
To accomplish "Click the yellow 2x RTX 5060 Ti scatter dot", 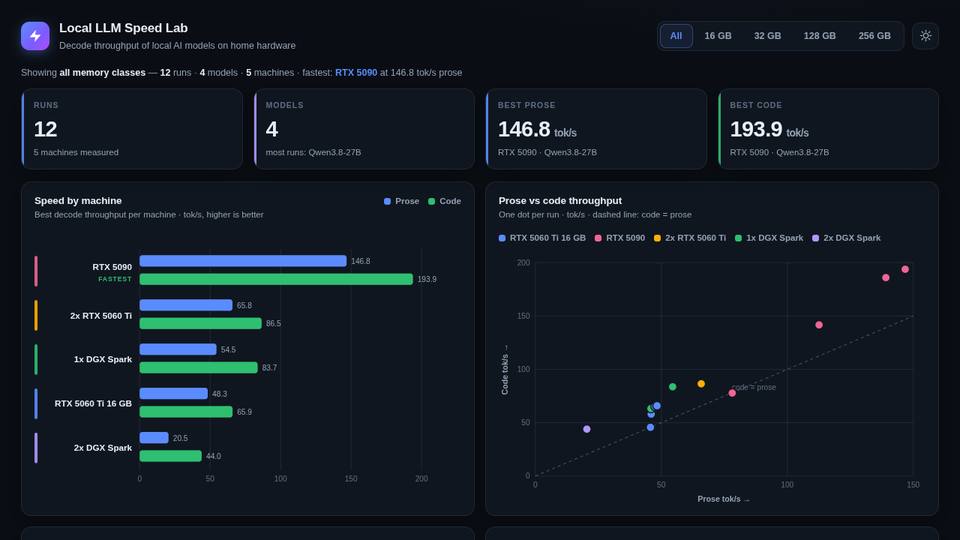I will [x=701, y=384].
